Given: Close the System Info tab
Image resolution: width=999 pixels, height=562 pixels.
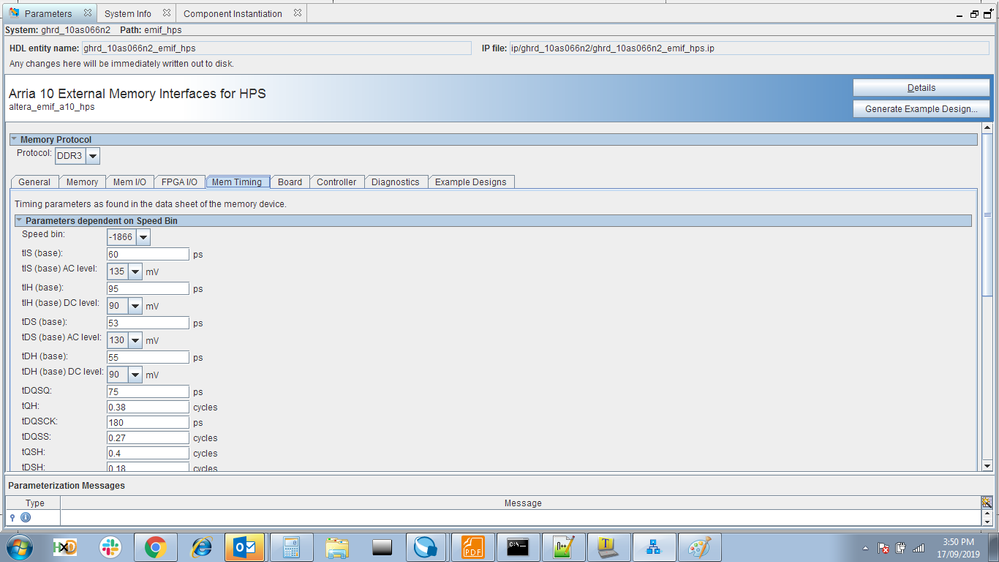Looking at the screenshot, I should pyautogui.click(x=166, y=13).
